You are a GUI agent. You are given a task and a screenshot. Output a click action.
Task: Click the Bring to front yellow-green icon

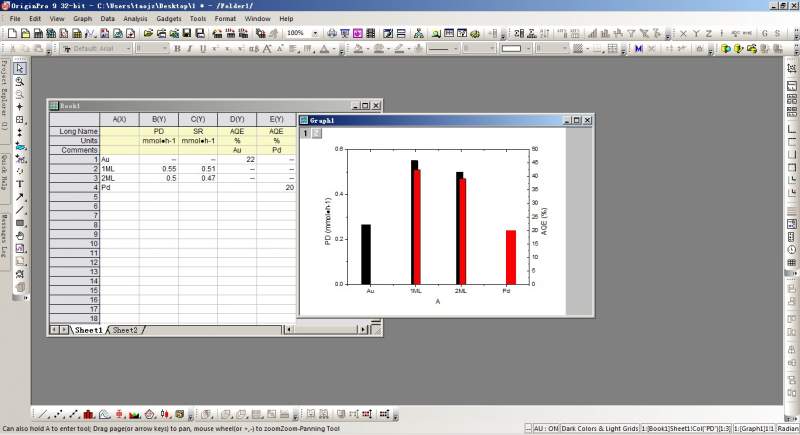tap(726, 49)
